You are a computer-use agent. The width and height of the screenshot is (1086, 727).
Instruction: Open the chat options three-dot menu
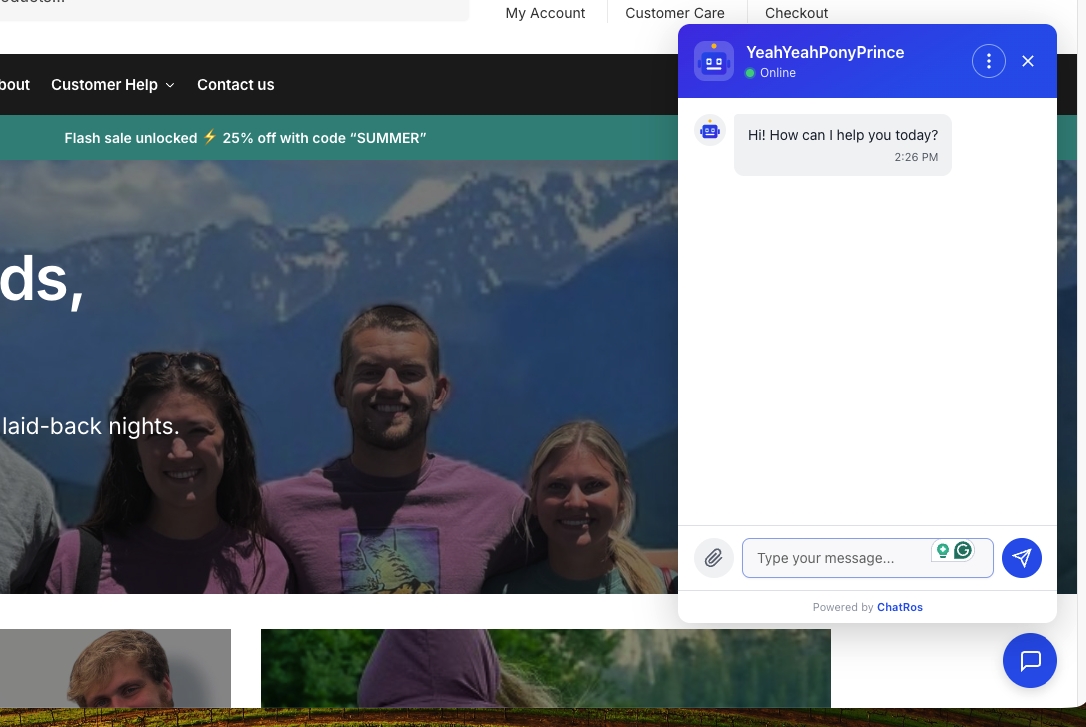988,61
